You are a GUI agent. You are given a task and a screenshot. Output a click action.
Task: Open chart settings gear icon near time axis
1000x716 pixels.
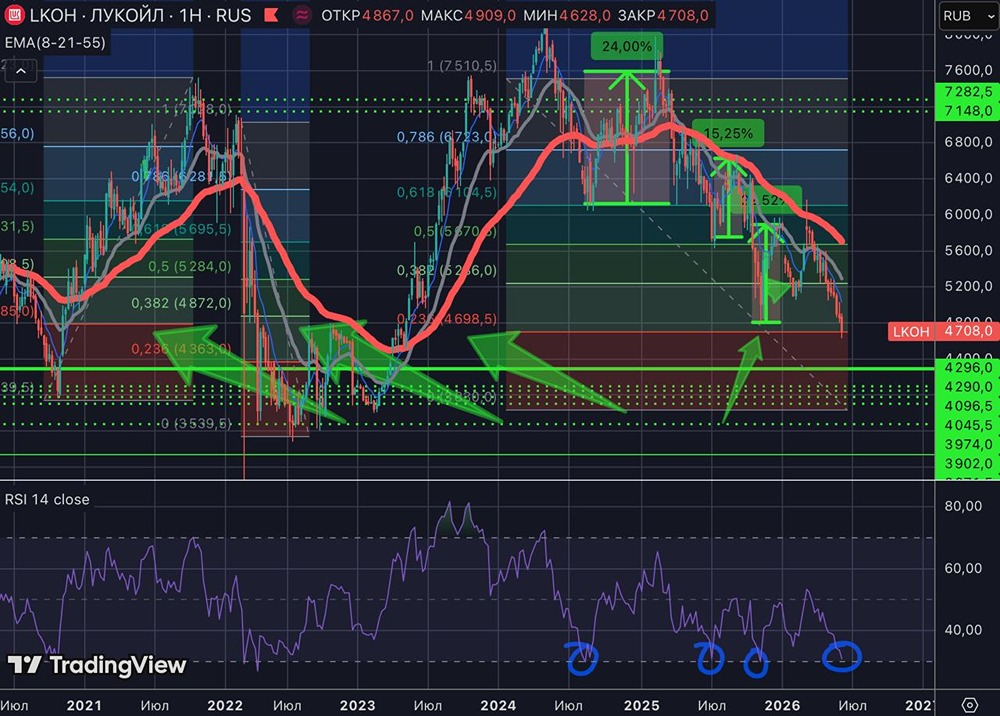tap(969, 705)
